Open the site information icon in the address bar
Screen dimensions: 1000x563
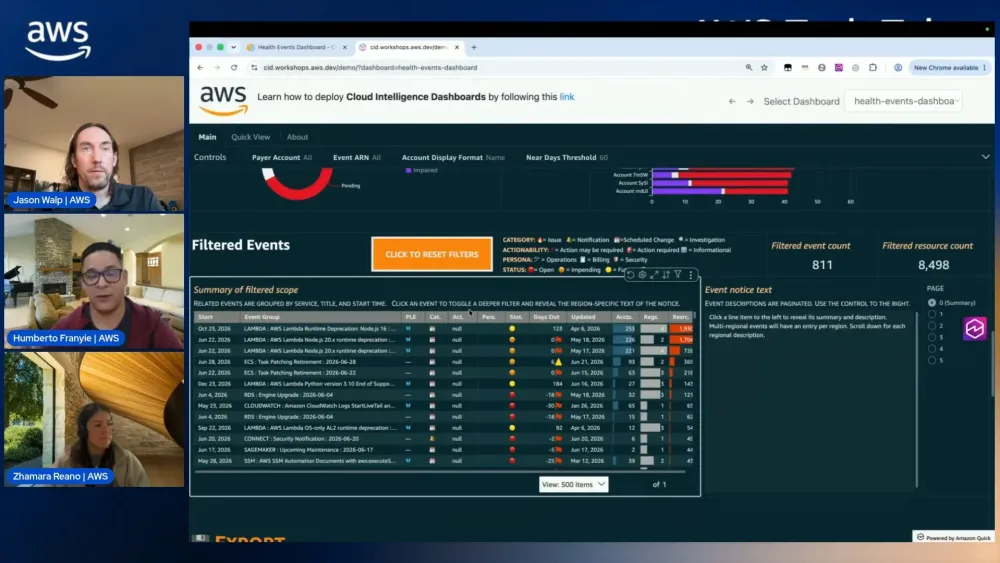[x=254, y=68]
